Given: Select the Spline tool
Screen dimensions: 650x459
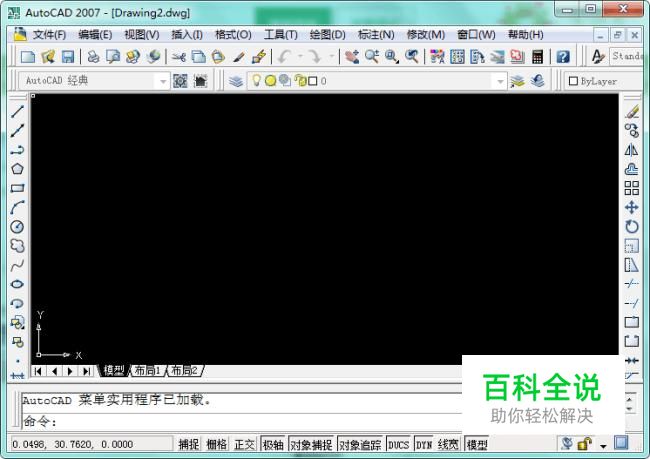Looking at the screenshot, I should [17, 265].
